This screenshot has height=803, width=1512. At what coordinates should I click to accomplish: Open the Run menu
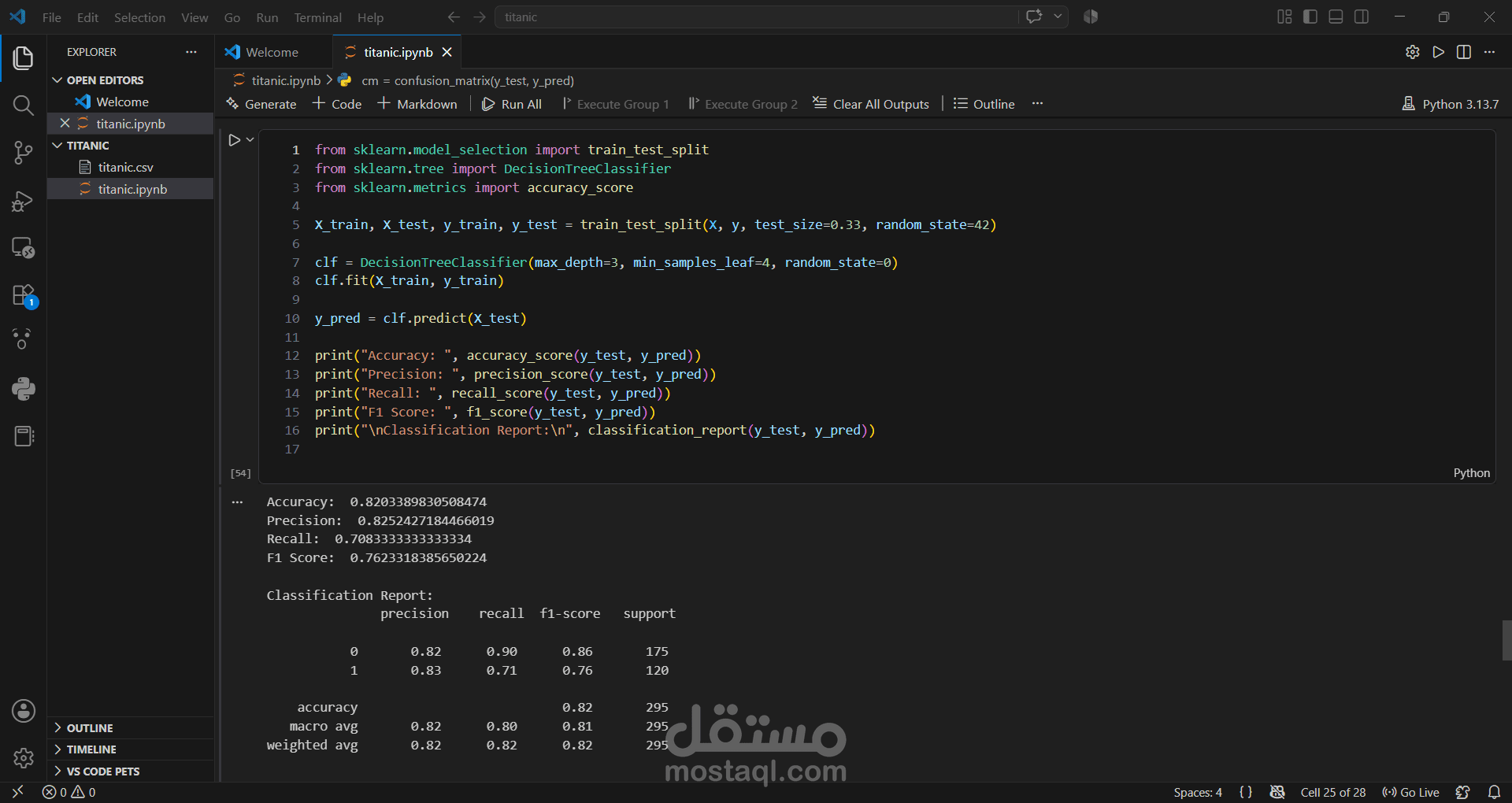click(267, 17)
